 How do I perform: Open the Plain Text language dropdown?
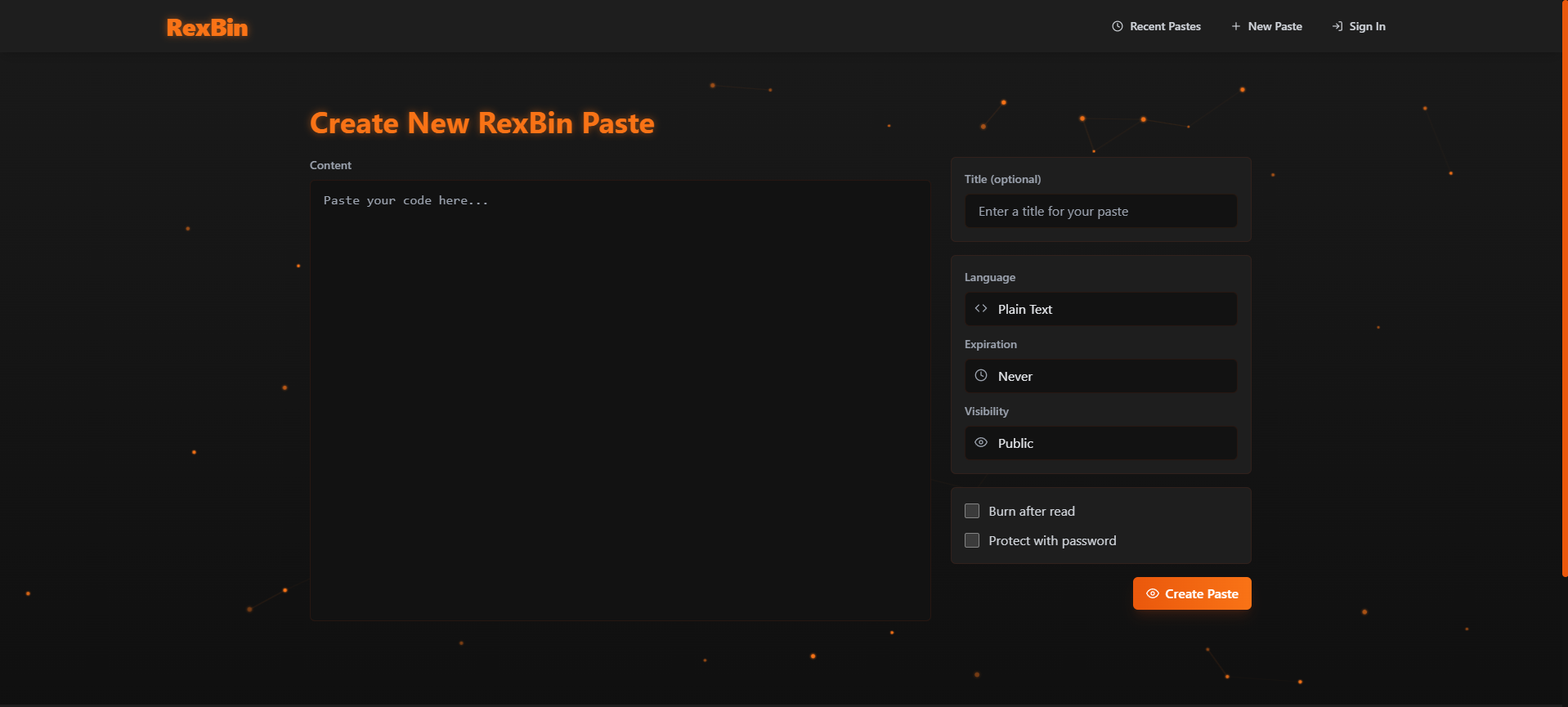point(1100,309)
